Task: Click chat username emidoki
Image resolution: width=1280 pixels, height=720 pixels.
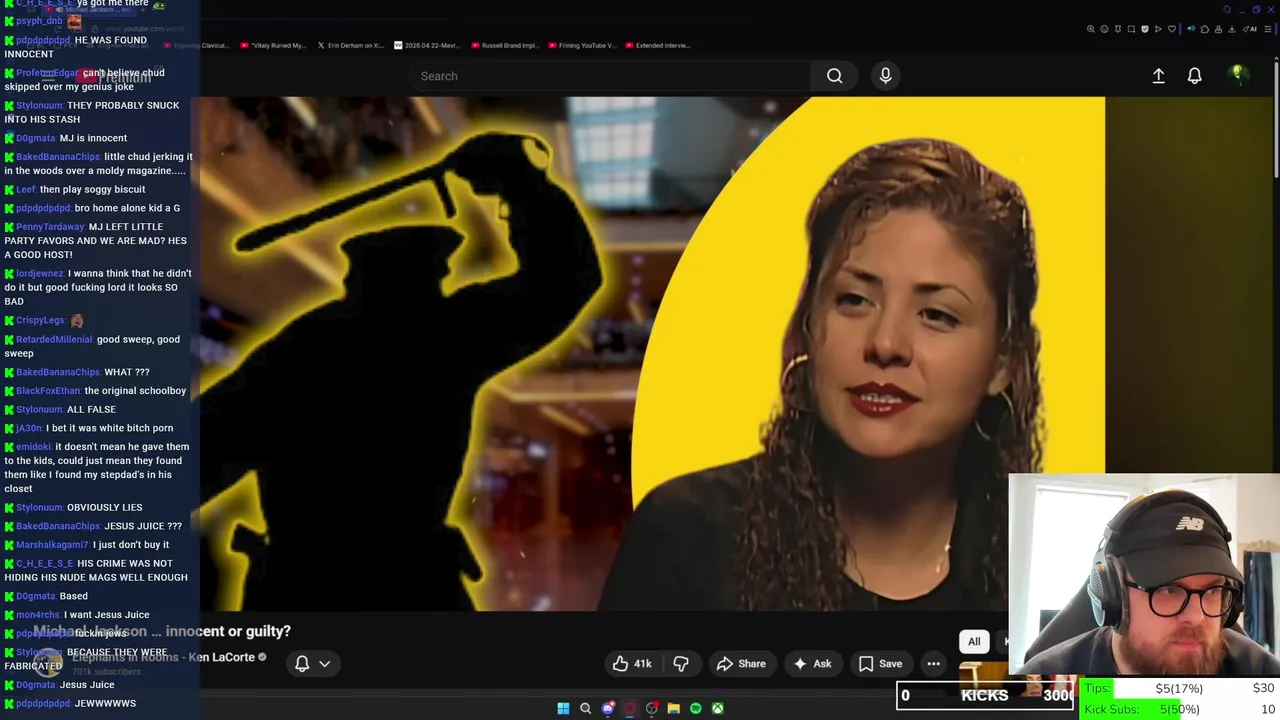Action: [33, 447]
